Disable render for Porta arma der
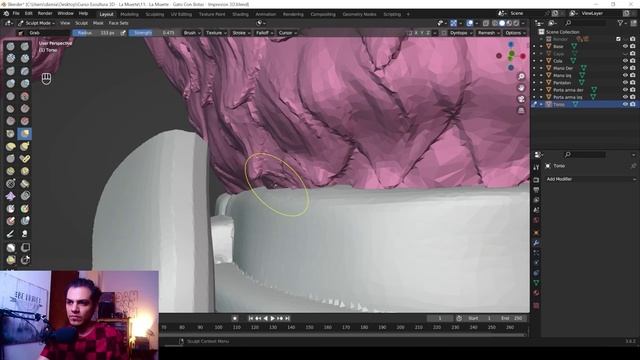 tap(633, 90)
